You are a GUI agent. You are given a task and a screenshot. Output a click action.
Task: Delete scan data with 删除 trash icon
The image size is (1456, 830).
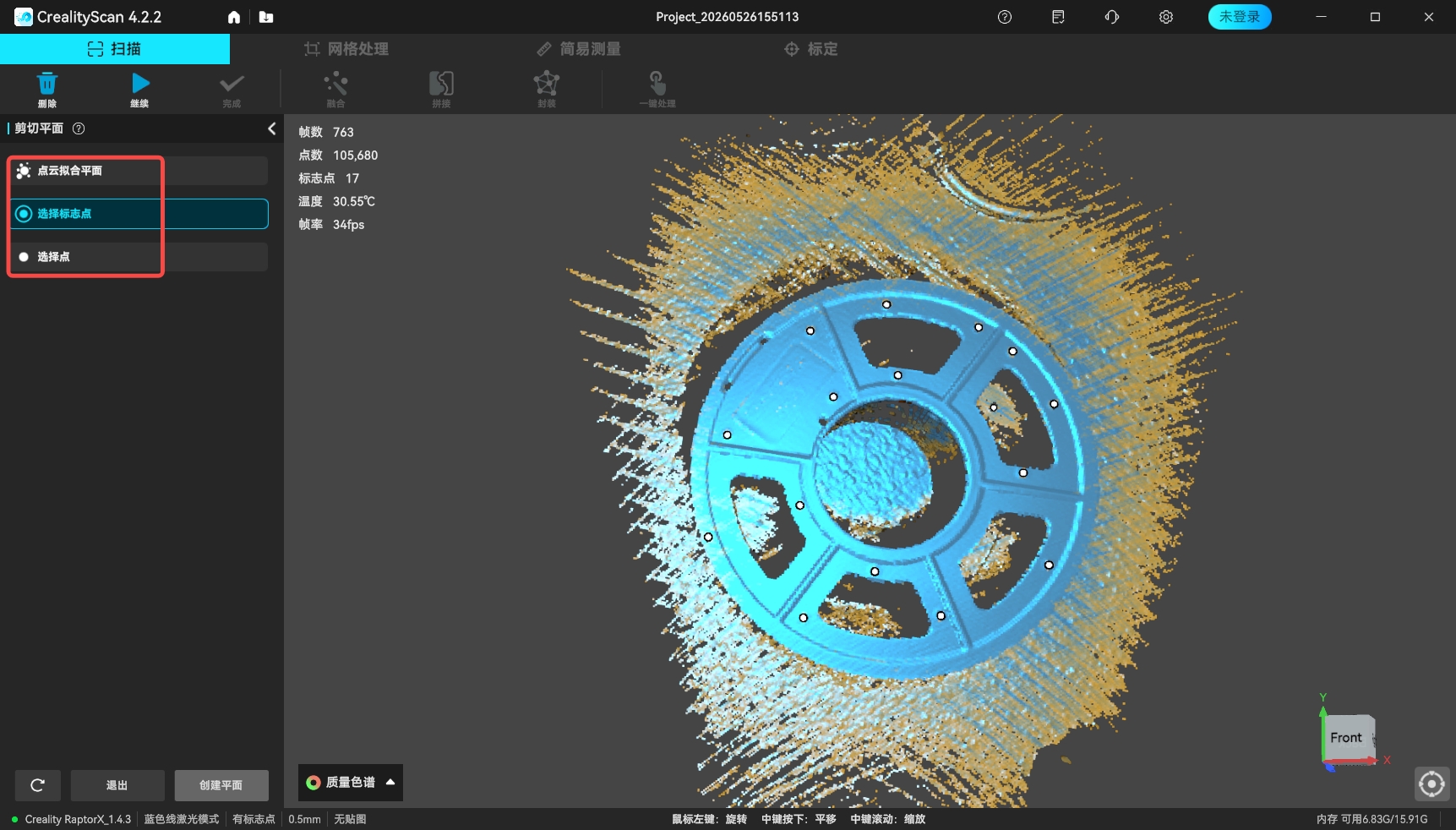click(x=47, y=90)
